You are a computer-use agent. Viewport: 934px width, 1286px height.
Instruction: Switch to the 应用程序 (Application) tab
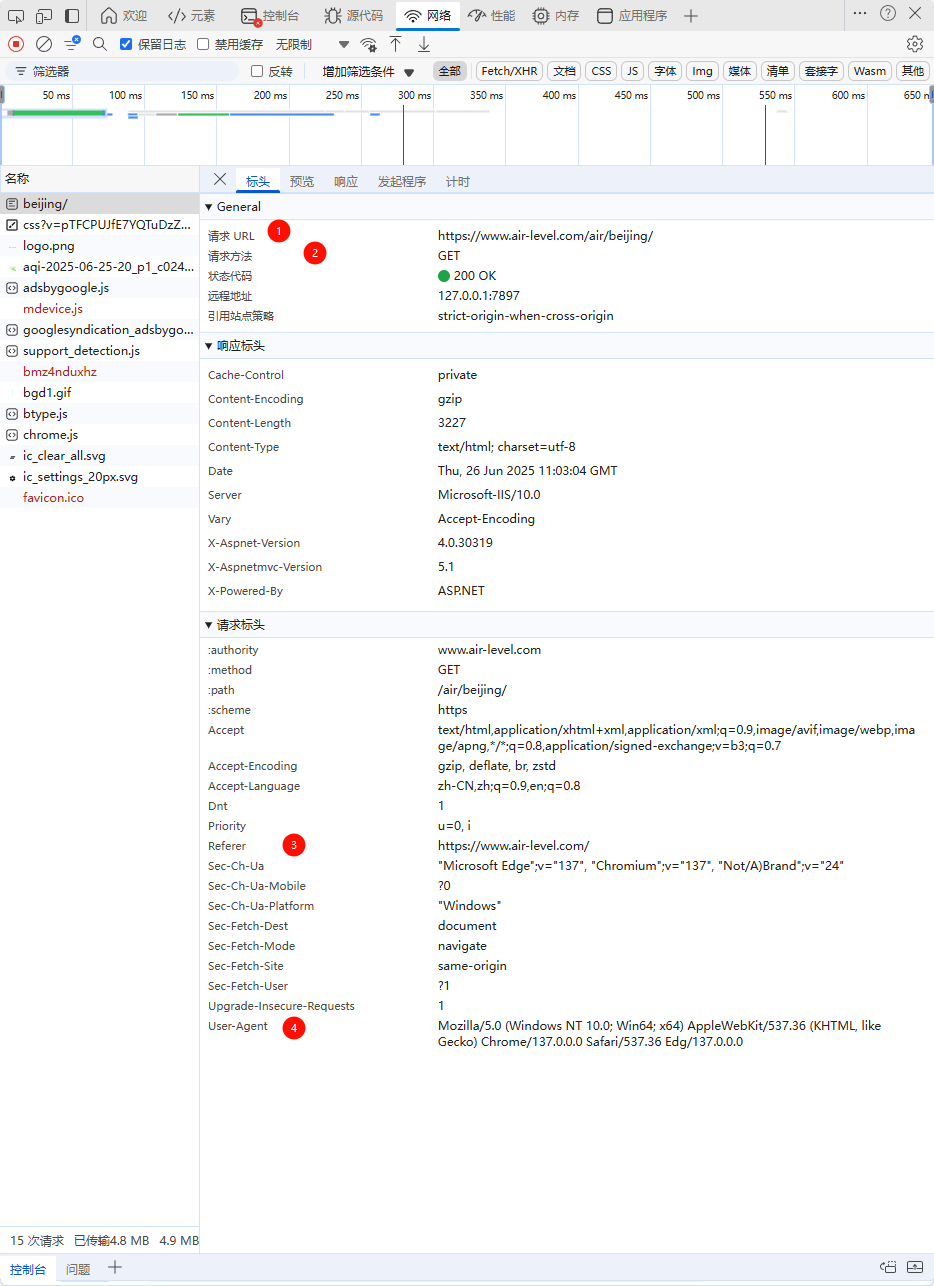[x=632, y=16]
